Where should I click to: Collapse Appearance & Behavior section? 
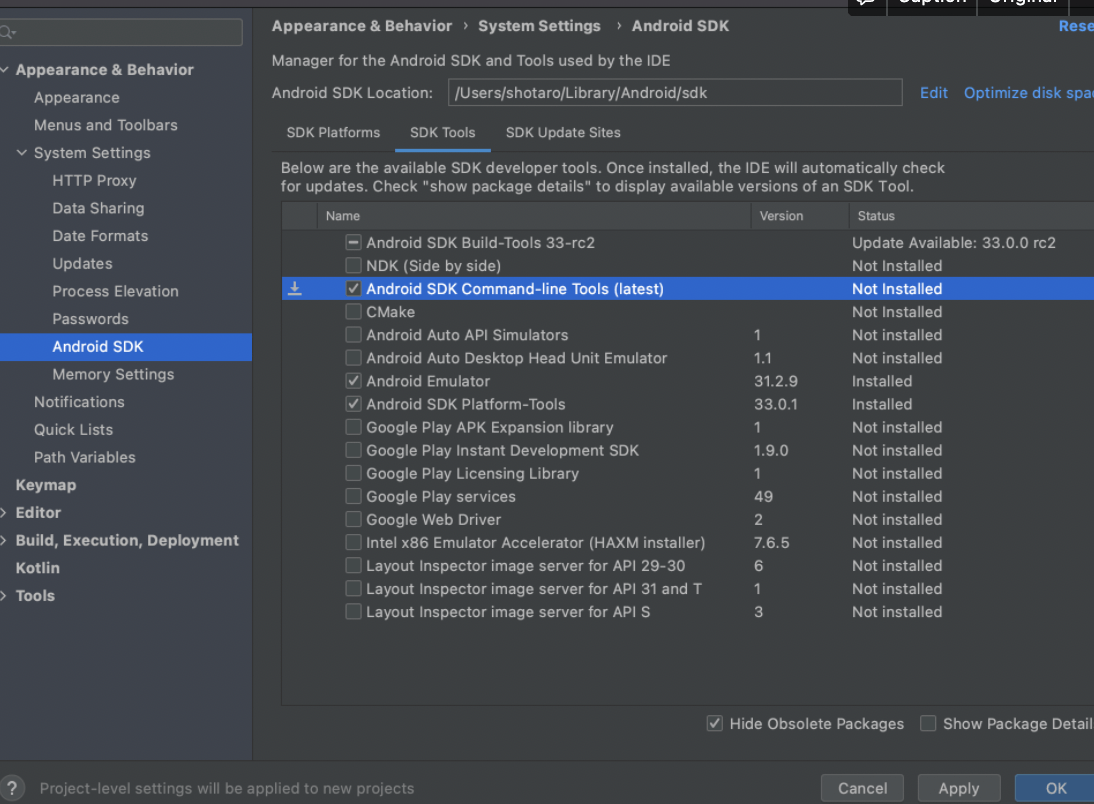(x=5, y=69)
